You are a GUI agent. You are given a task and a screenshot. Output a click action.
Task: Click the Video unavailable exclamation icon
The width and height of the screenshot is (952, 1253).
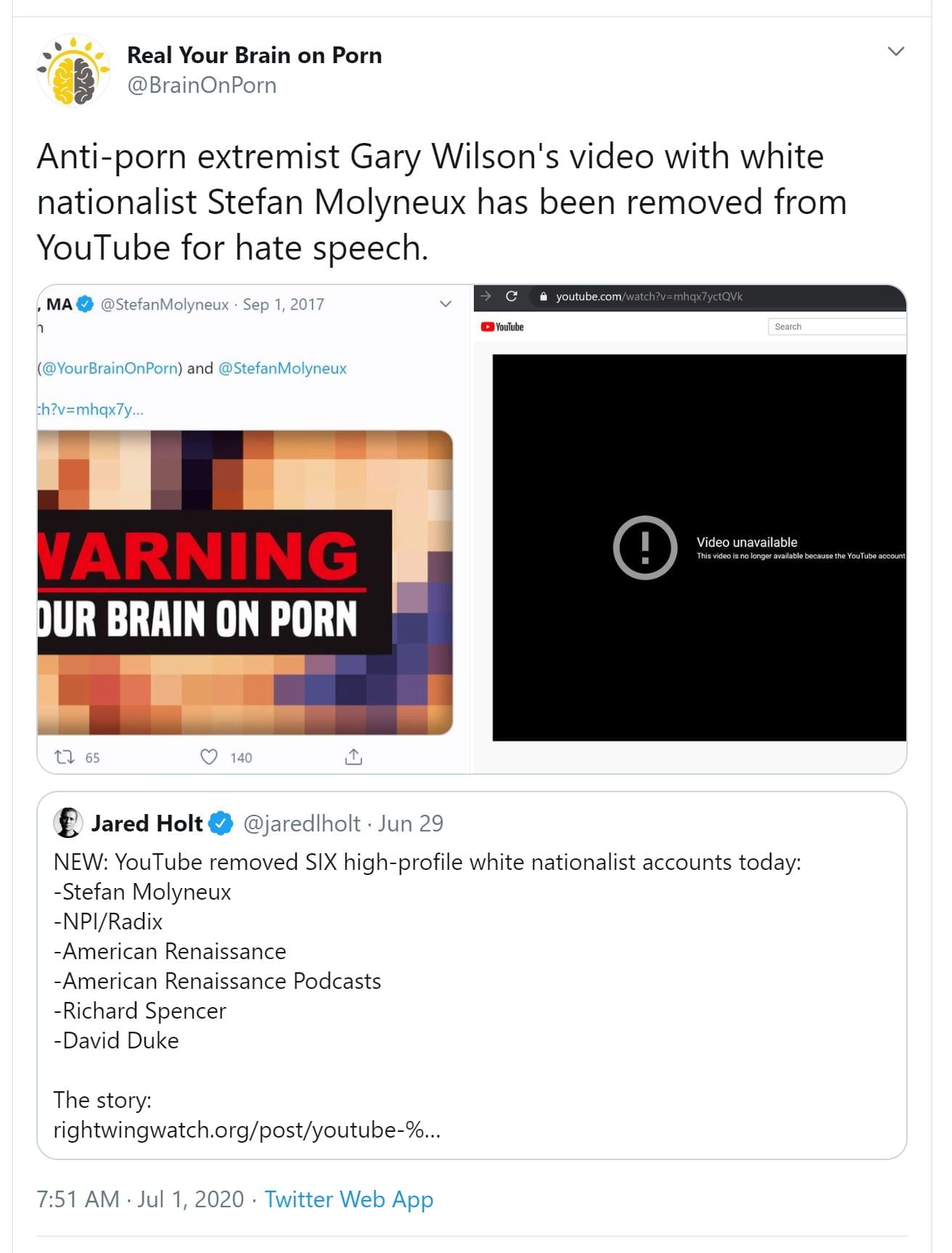point(644,548)
